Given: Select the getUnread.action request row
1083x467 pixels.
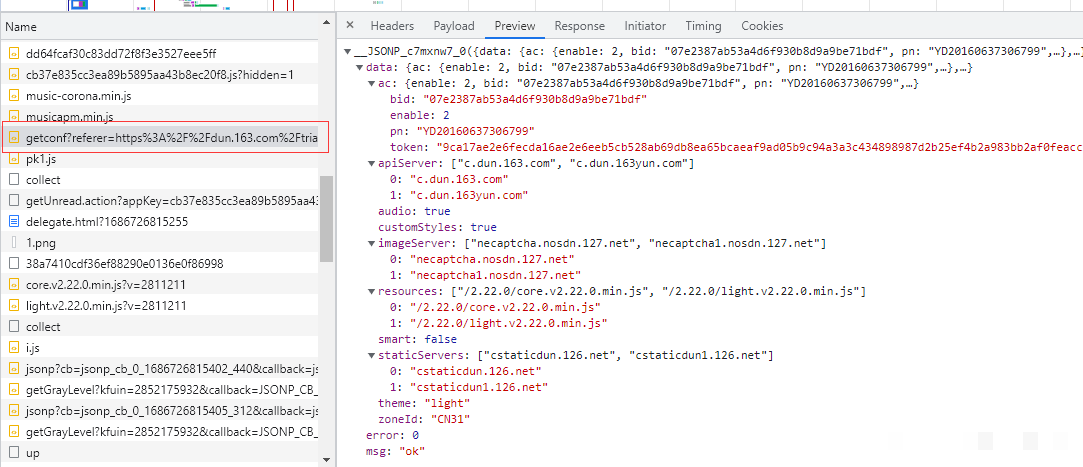Looking at the screenshot, I should [x=170, y=201].
